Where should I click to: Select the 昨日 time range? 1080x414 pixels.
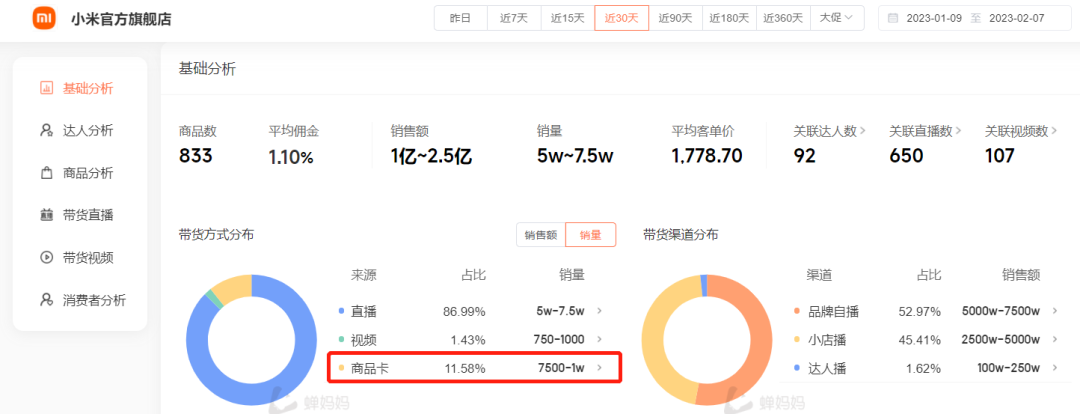pyautogui.click(x=460, y=19)
